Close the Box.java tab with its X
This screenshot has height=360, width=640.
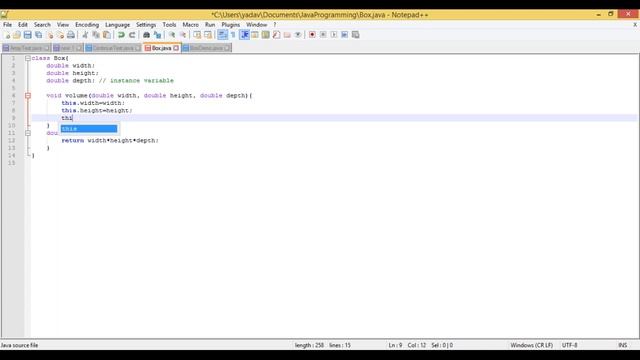176,48
